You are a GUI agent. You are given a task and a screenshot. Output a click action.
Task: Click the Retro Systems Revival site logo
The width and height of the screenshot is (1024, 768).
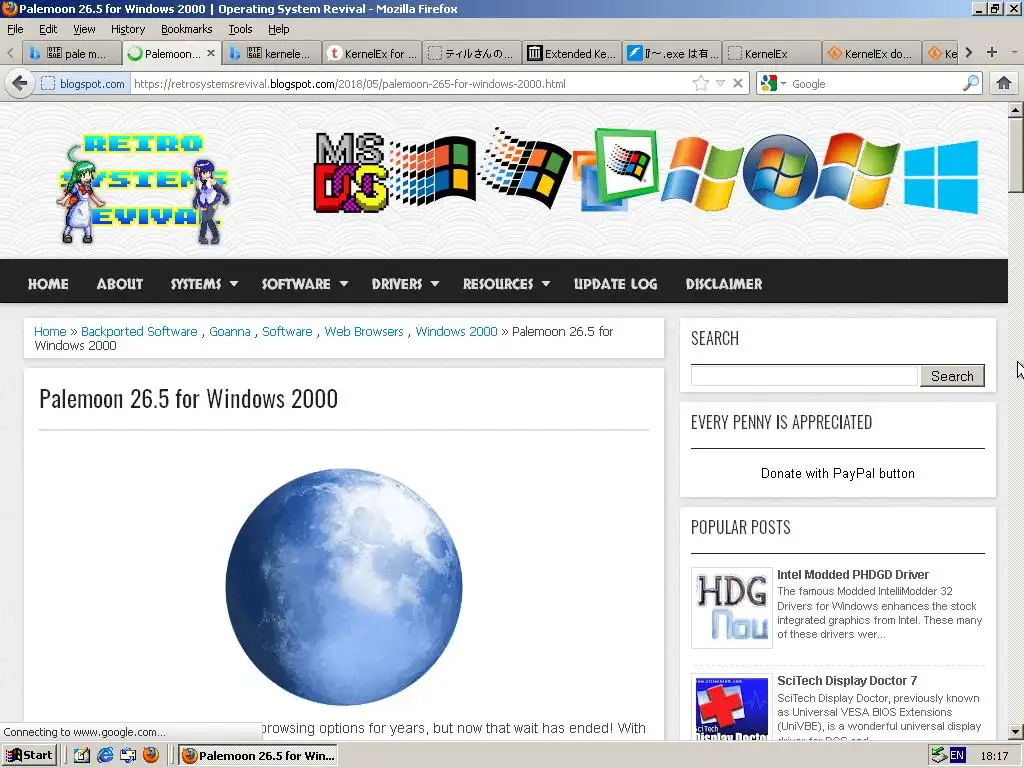143,189
